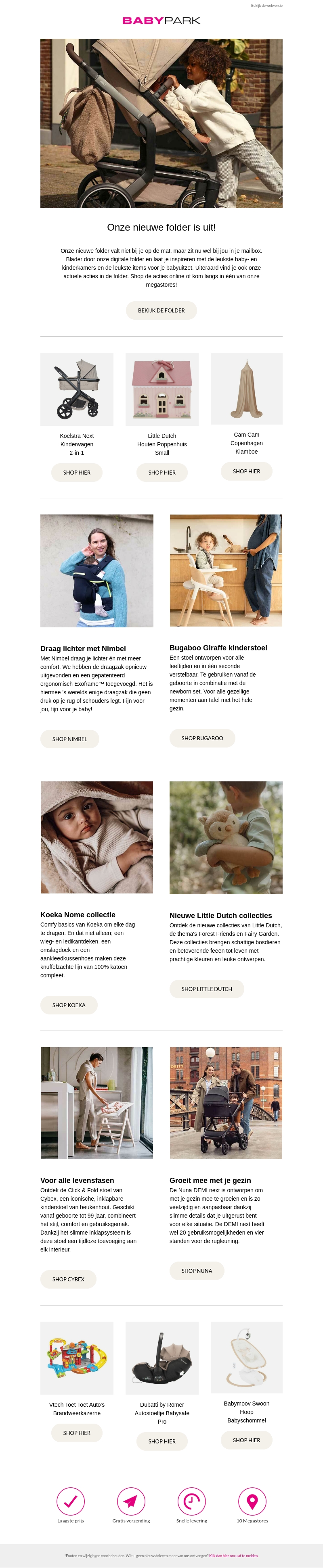The image size is (323, 1568).
Task: Click the paper plane Gratis verzending icon
Action: tap(130, 1501)
